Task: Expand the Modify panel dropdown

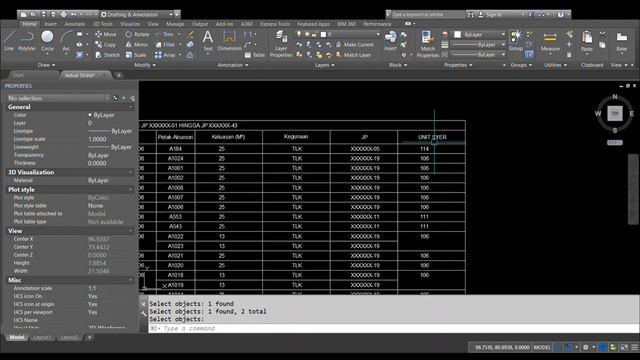Action: click(x=144, y=65)
